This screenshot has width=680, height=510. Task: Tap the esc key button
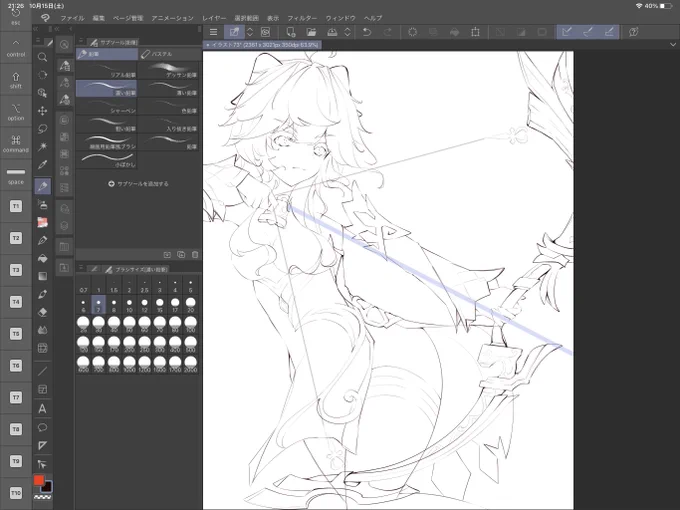click(x=16, y=16)
